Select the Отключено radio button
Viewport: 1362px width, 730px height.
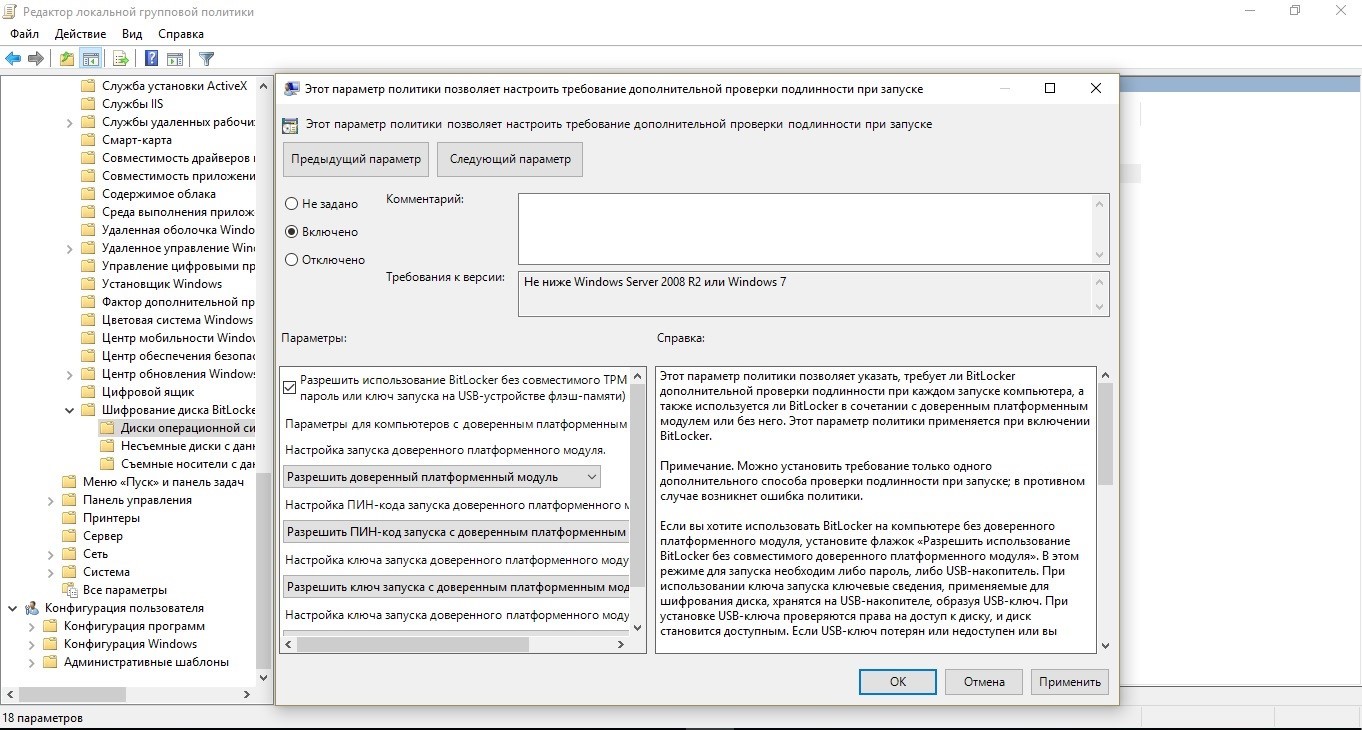click(292, 260)
